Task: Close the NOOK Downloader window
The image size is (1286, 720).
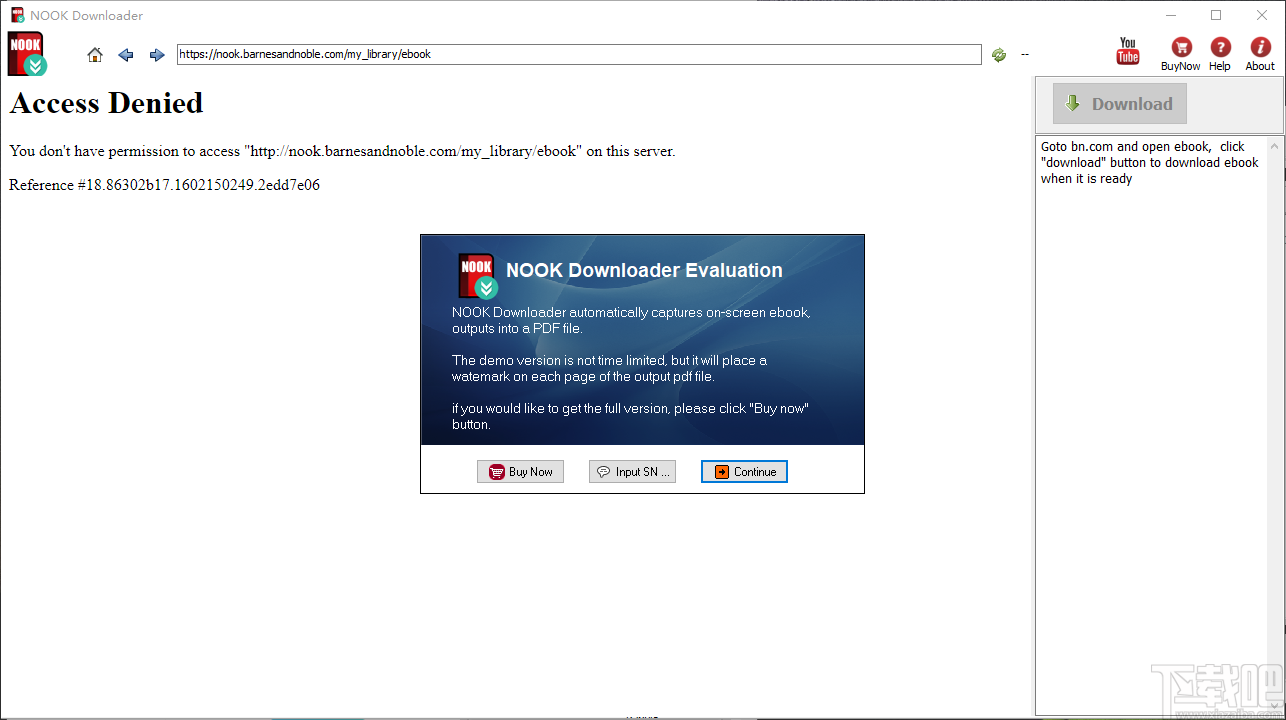Action: coord(1262,15)
